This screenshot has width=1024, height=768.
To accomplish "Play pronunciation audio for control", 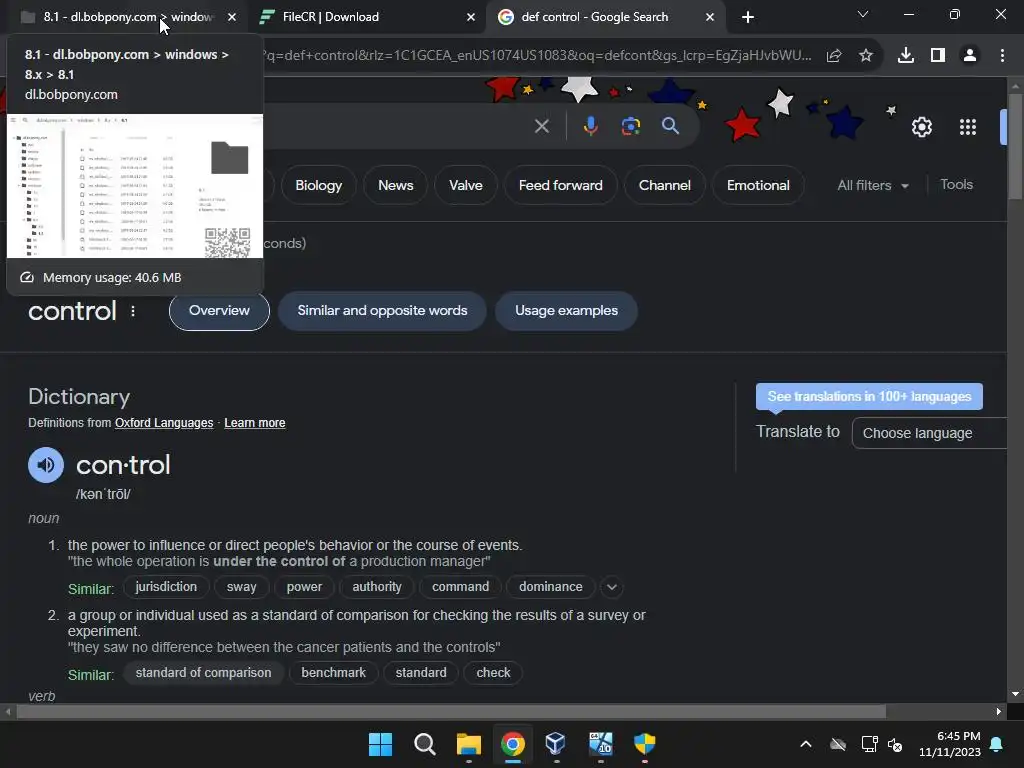I will tap(46, 465).
